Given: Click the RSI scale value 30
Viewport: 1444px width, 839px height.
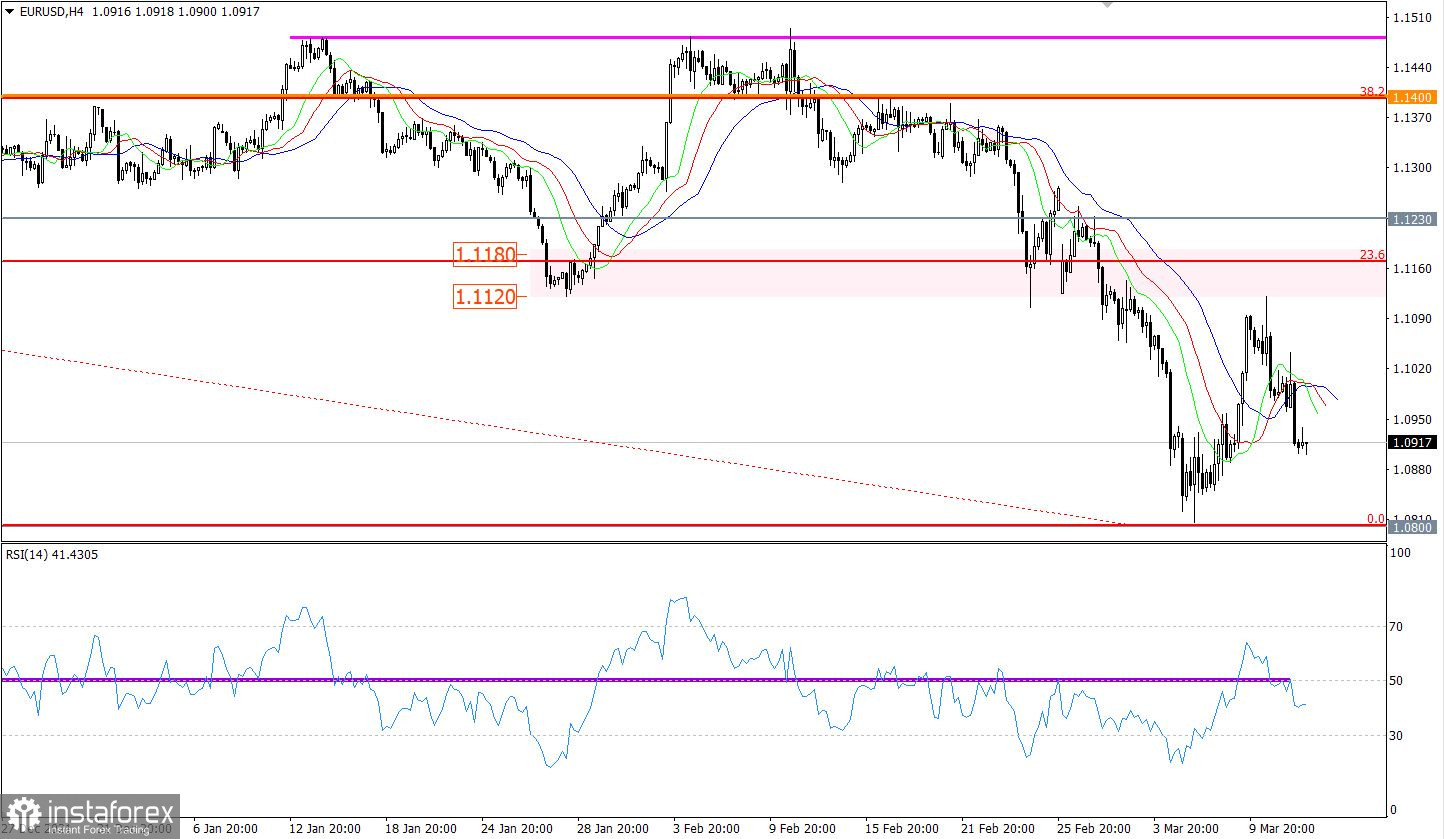Looking at the screenshot, I should coord(1398,736).
